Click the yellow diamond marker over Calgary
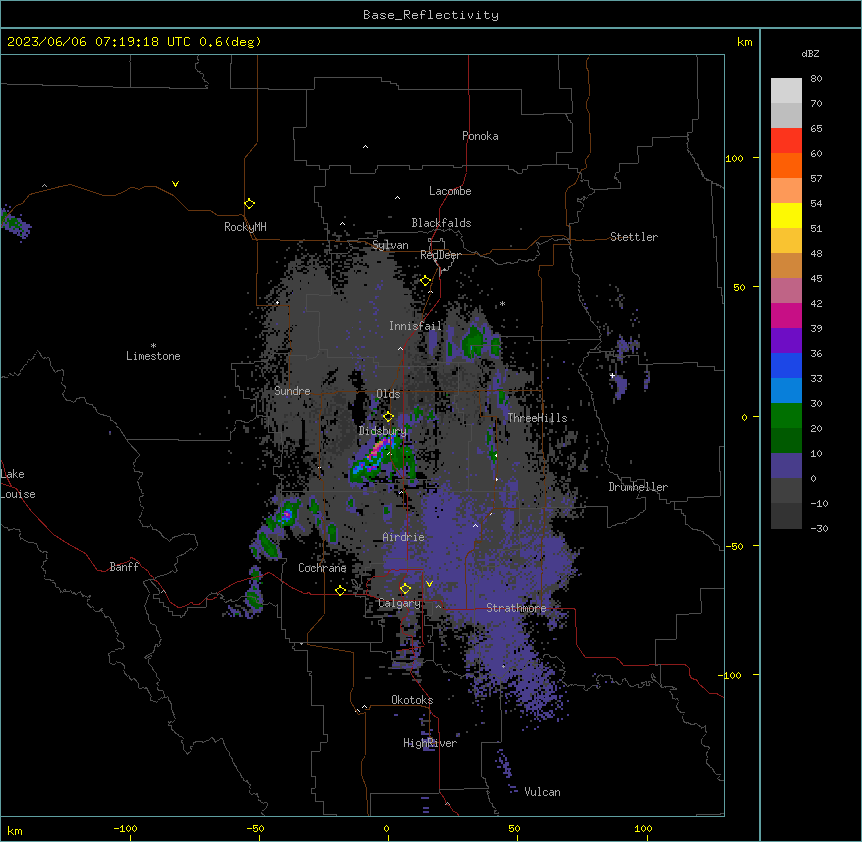 click(405, 589)
